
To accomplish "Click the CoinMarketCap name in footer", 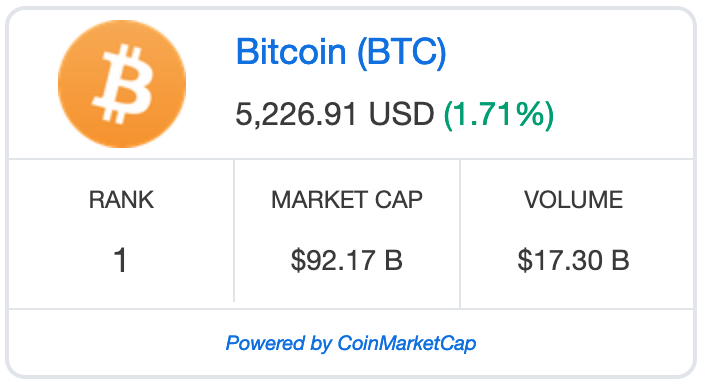I will pos(407,343).
